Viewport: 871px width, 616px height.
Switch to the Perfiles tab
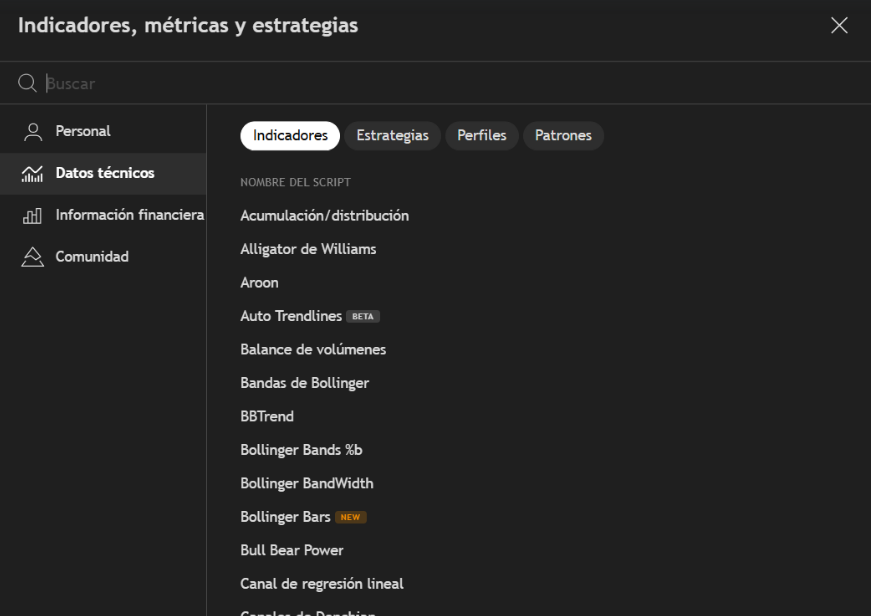point(481,135)
